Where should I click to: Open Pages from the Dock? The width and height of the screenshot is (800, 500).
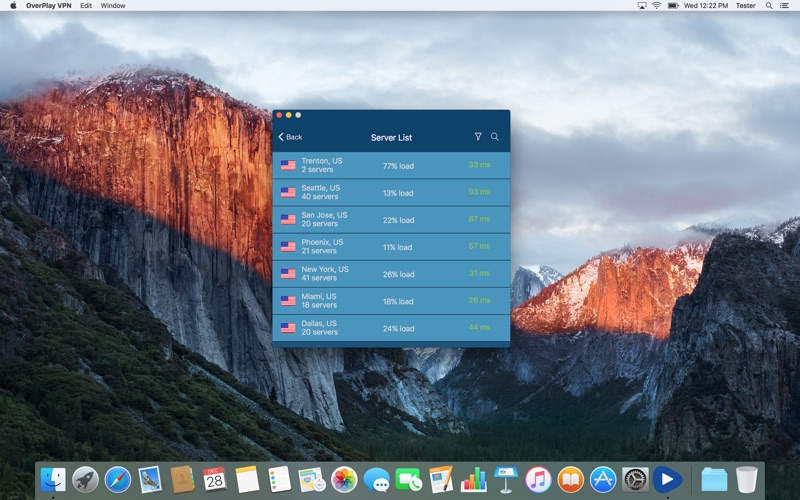tap(441, 480)
